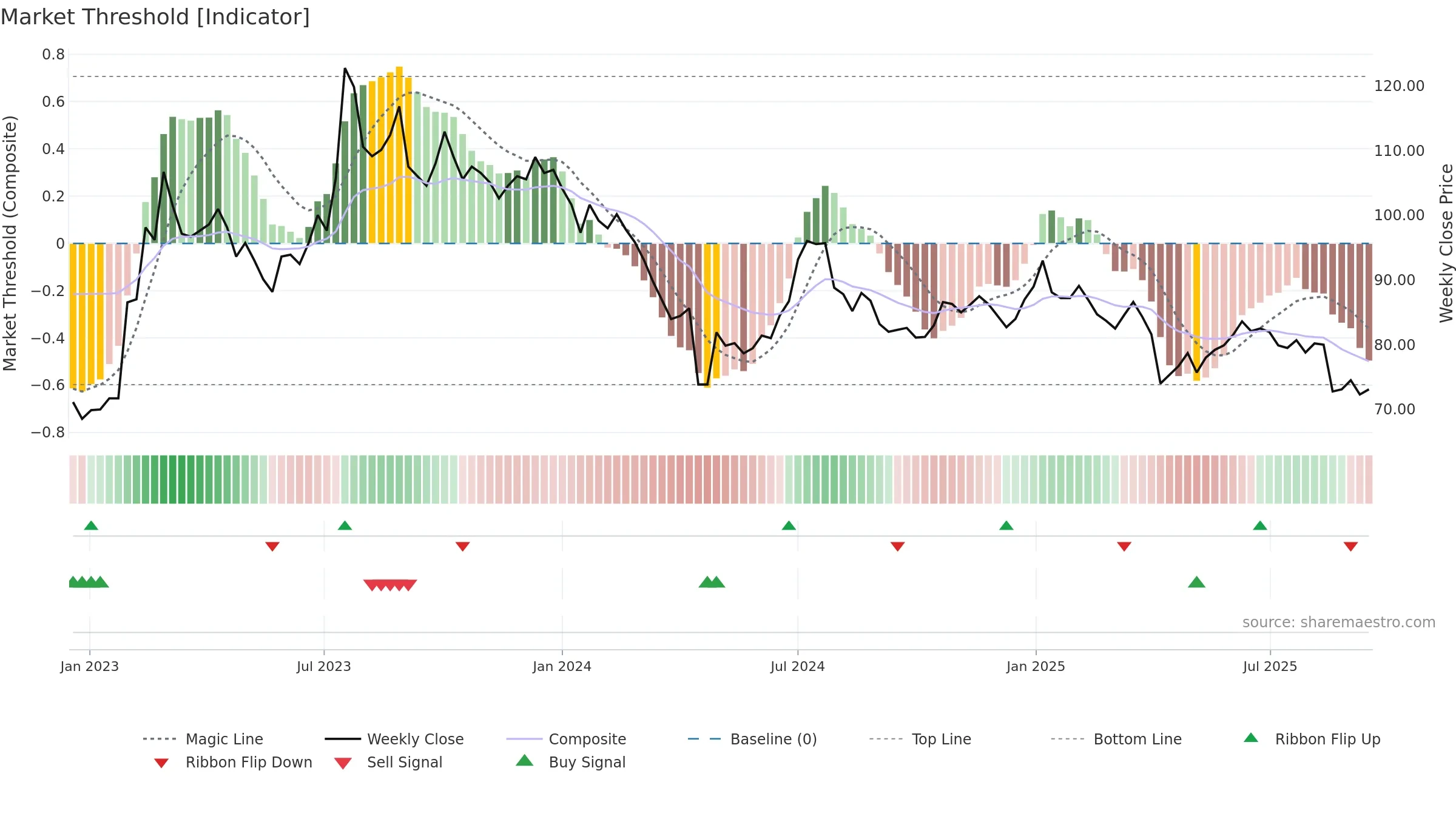The image size is (1456, 819).
Task: Click the lone Buy Signal triangle before Jul 2025
Action: coord(1196,582)
